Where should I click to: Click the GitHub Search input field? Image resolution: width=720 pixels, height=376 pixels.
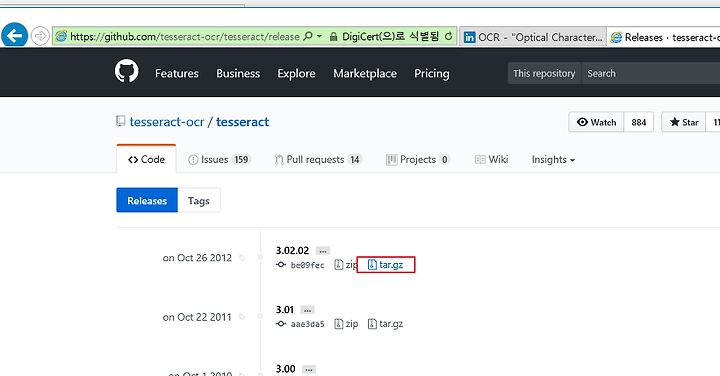pos(651,73)
